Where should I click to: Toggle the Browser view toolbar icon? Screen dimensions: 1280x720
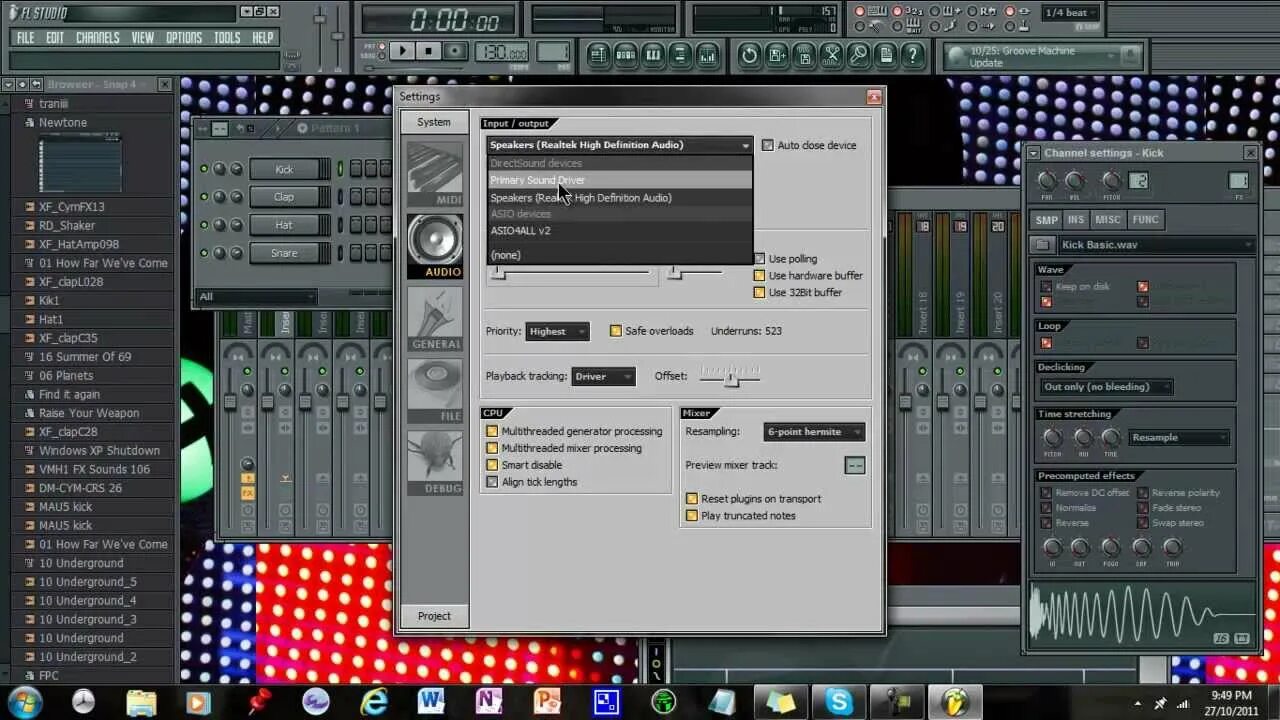pyautogui.click(x=681, y=55)
